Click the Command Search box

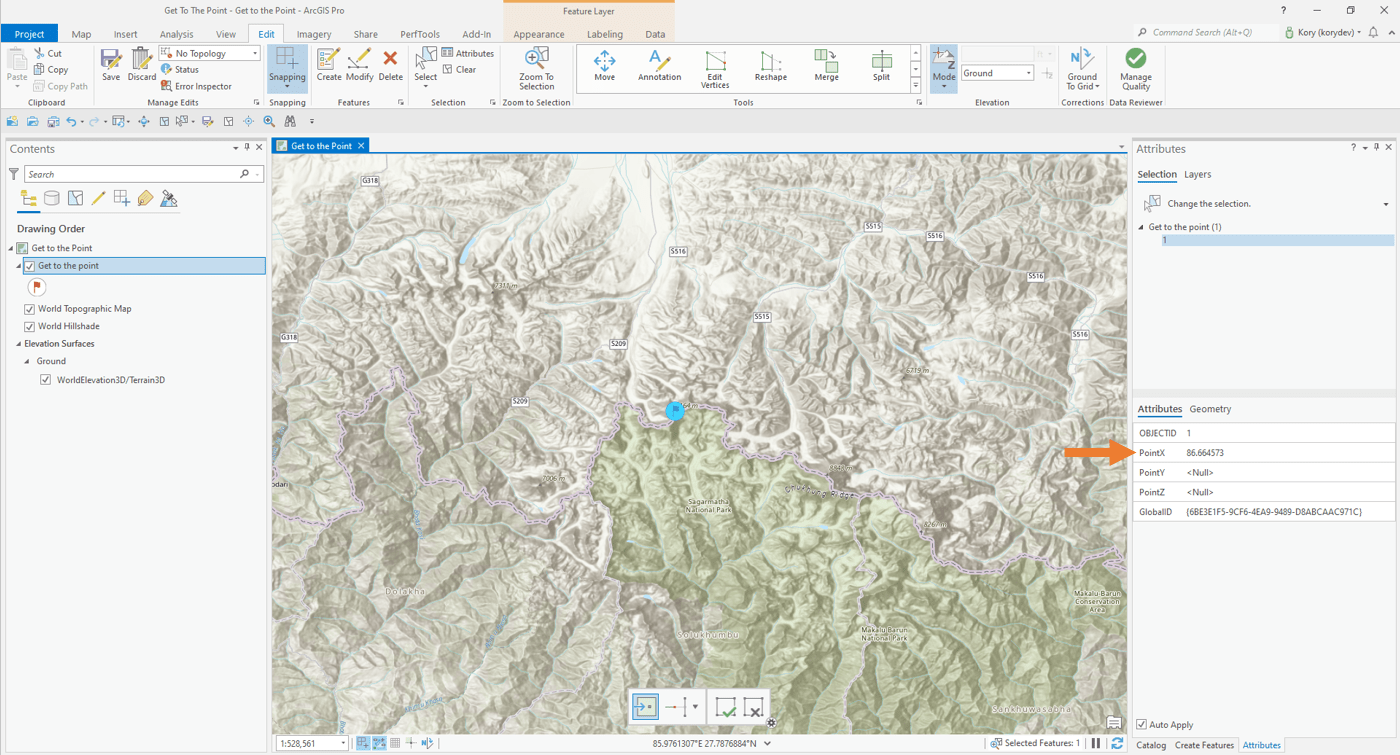tap(1206, 32)
